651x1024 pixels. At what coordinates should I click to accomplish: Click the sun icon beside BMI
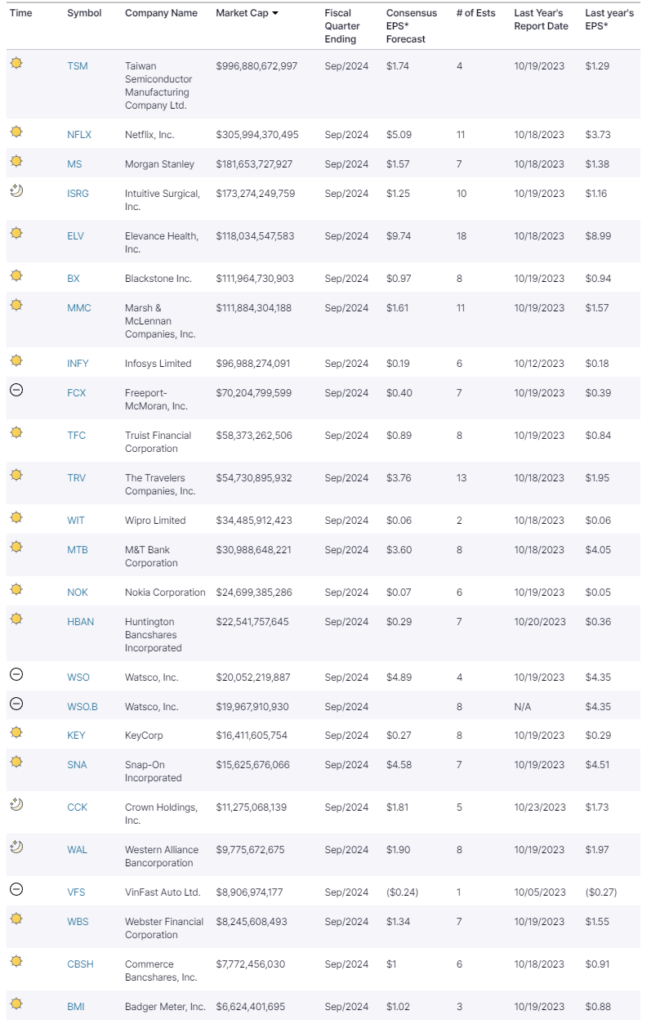(16, 1004)
